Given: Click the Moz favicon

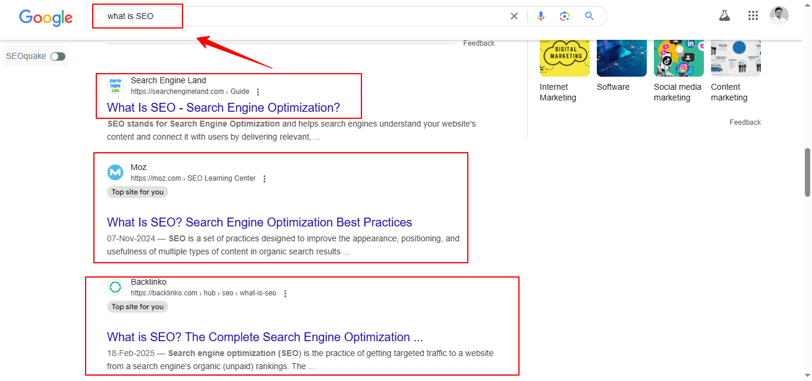Looking at the screenshot, I should pos(115,172).
